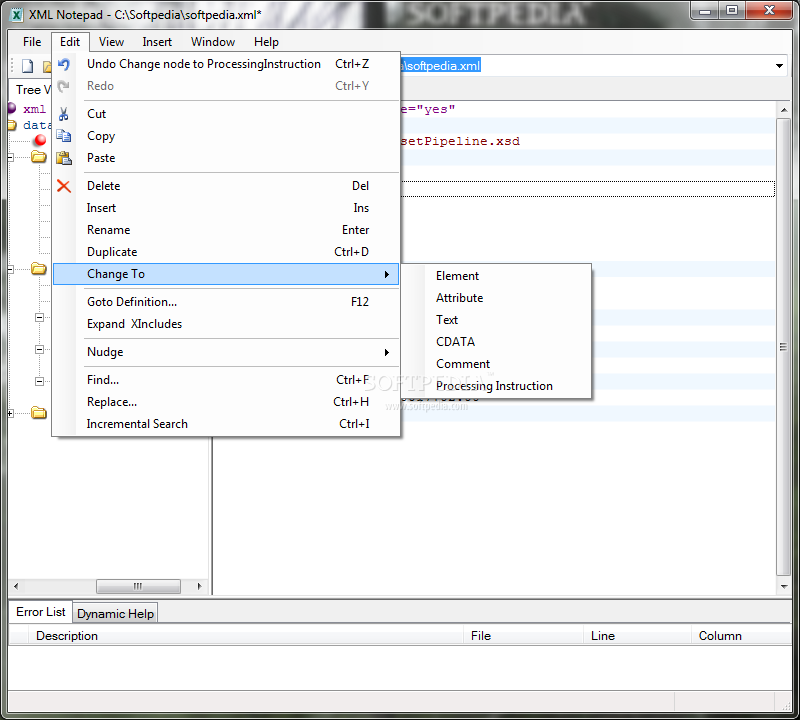Click the vertical scrollbar down arrow
Image resolution: width=800 pixels, height=720 pixels.
[785, 587]
